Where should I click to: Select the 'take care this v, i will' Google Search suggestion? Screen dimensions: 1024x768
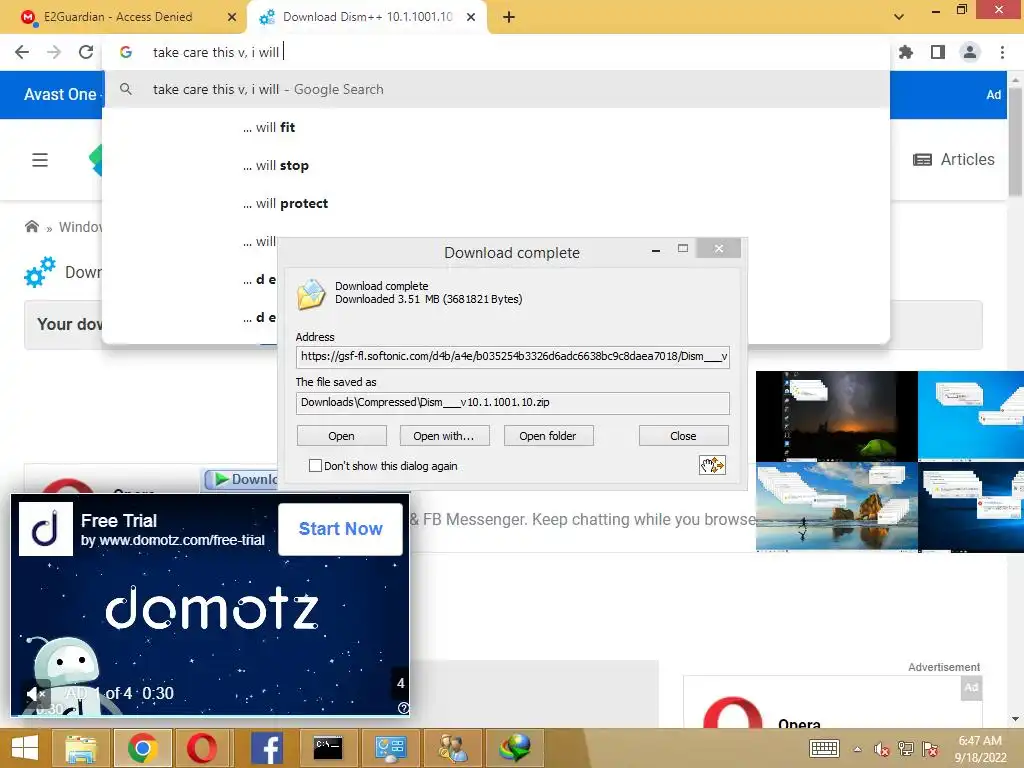[496, 89]
